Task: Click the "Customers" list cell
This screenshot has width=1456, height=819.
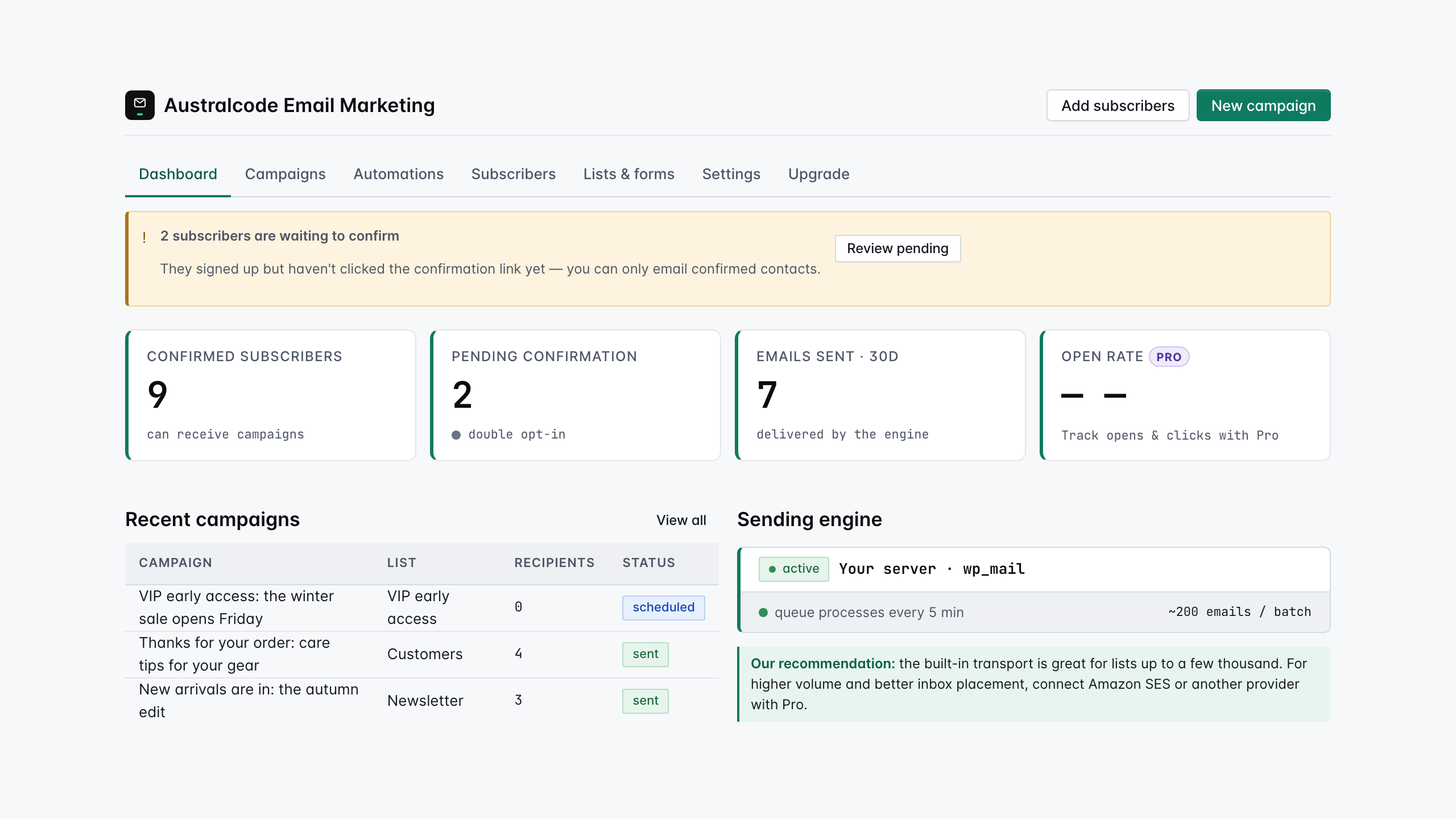Action: pos(425,654)
